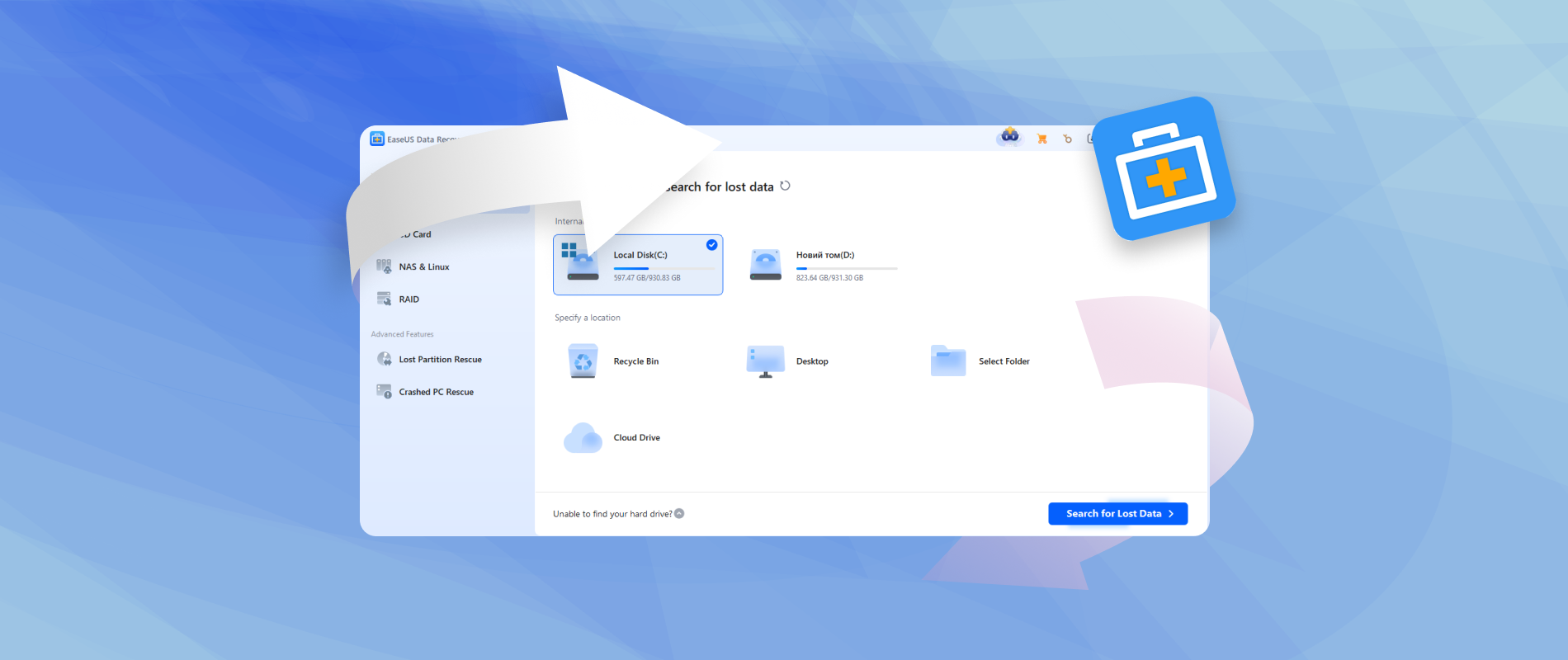Click the Cloud Drive cloud icon
Viewport: 1568px width, 660px height.
point(583,438)
